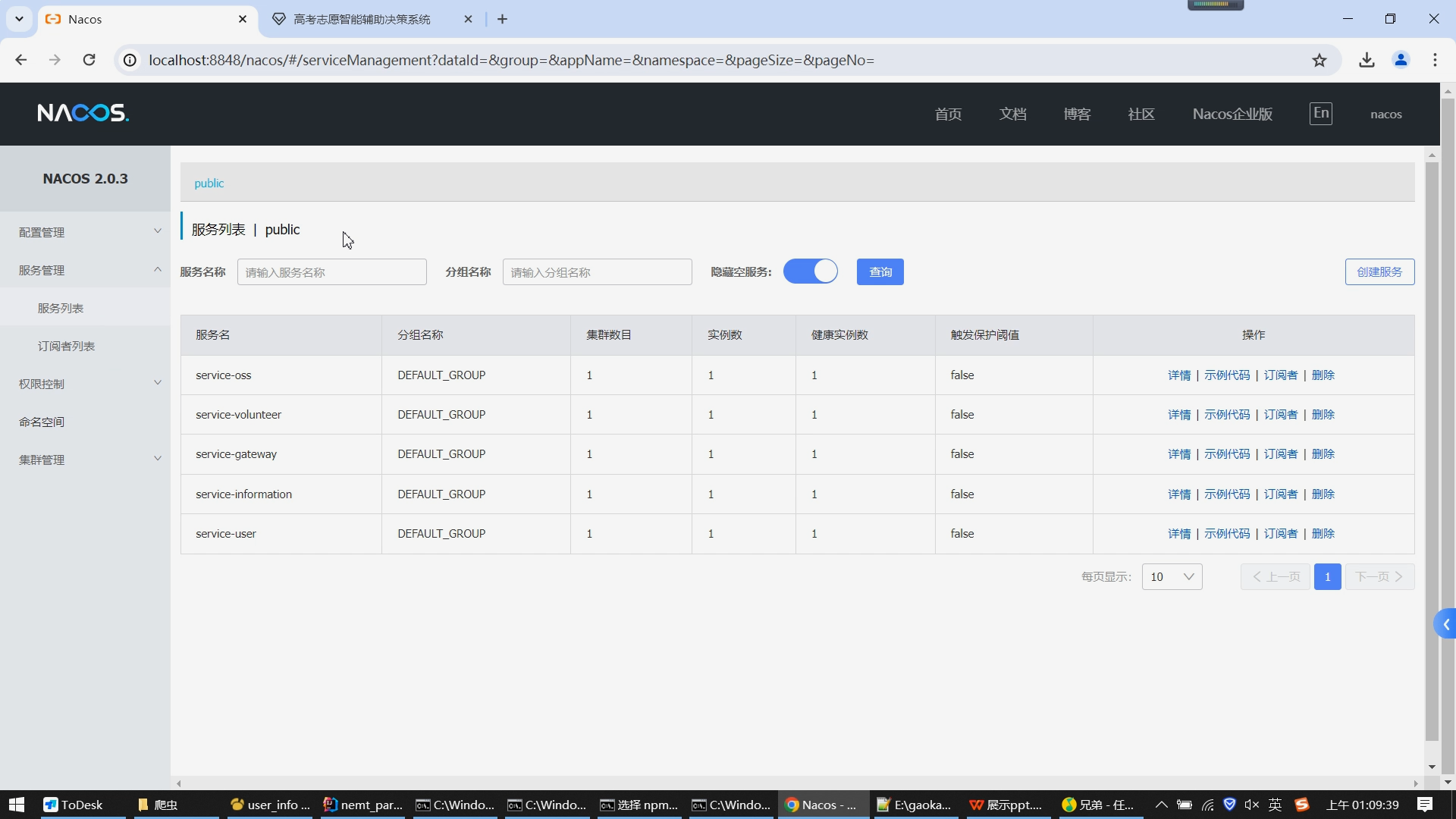Click the NACOS logo in header
This screenshot has height=819, width=1456.
(83, 114)
